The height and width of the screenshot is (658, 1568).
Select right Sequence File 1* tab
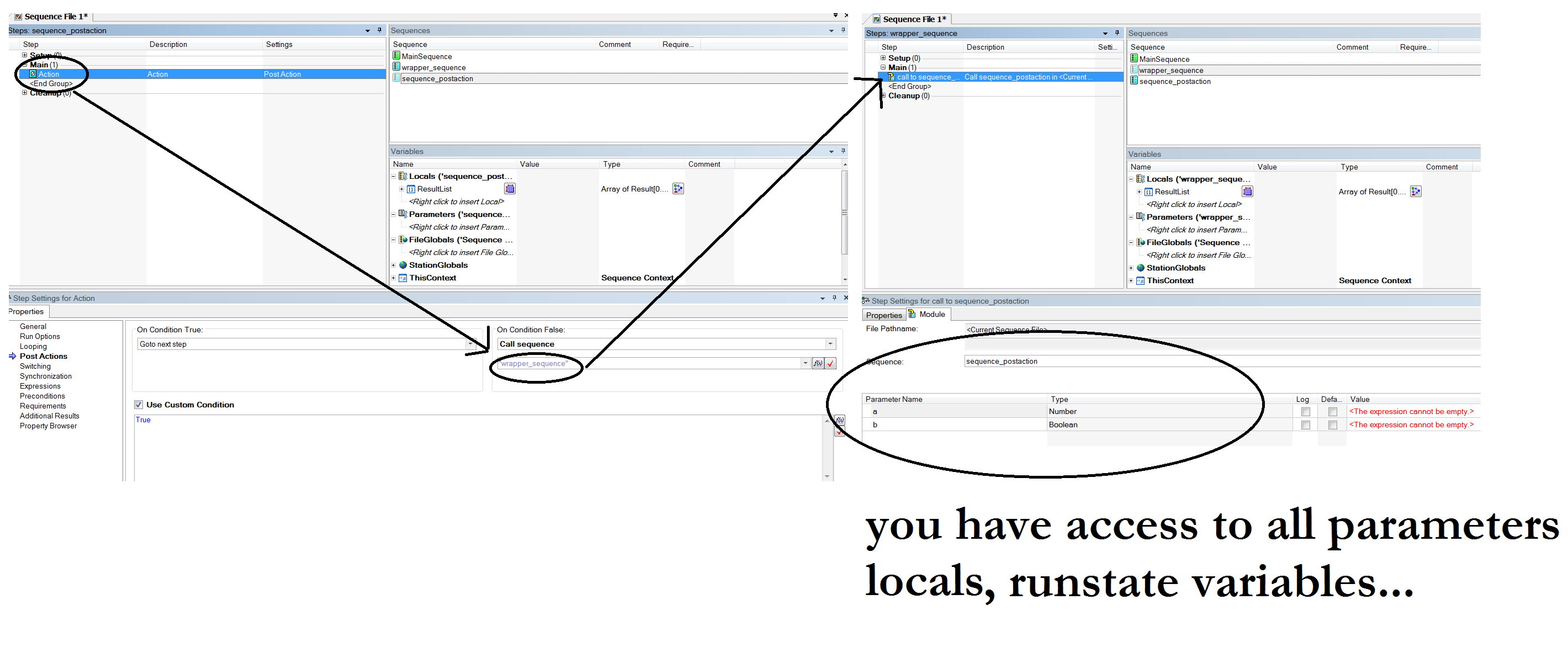point(910,19)
